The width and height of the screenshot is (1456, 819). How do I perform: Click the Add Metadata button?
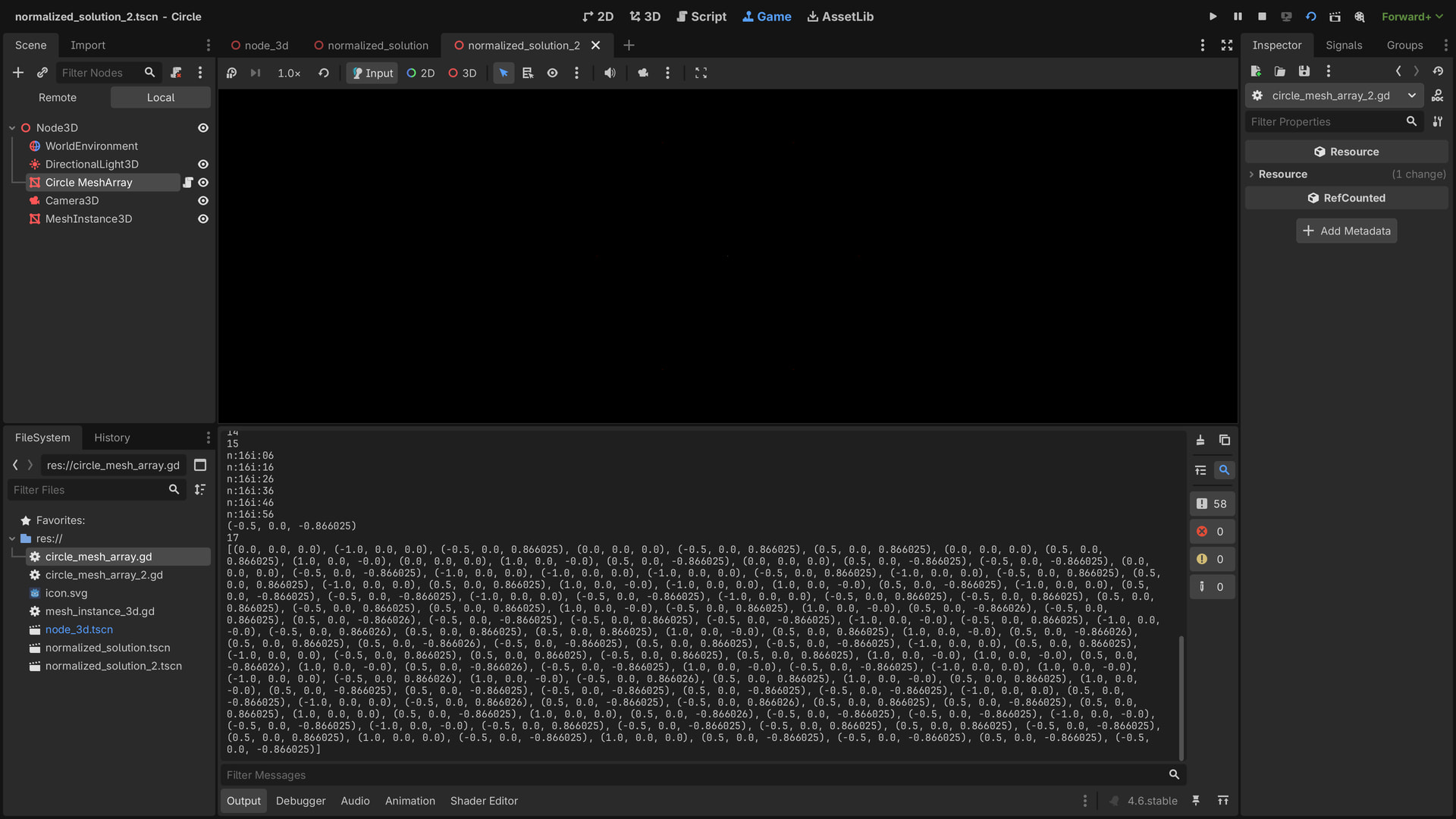(1346, 231)
